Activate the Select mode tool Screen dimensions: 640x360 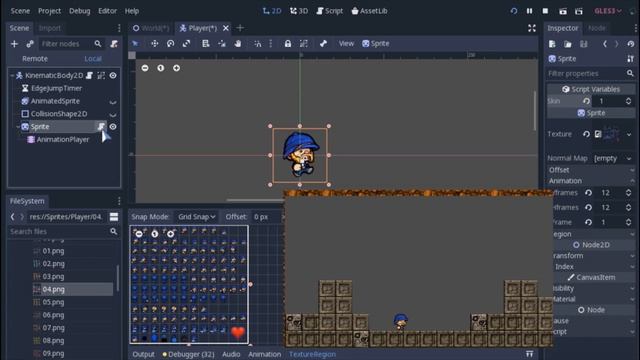click(x=136, y=44)
